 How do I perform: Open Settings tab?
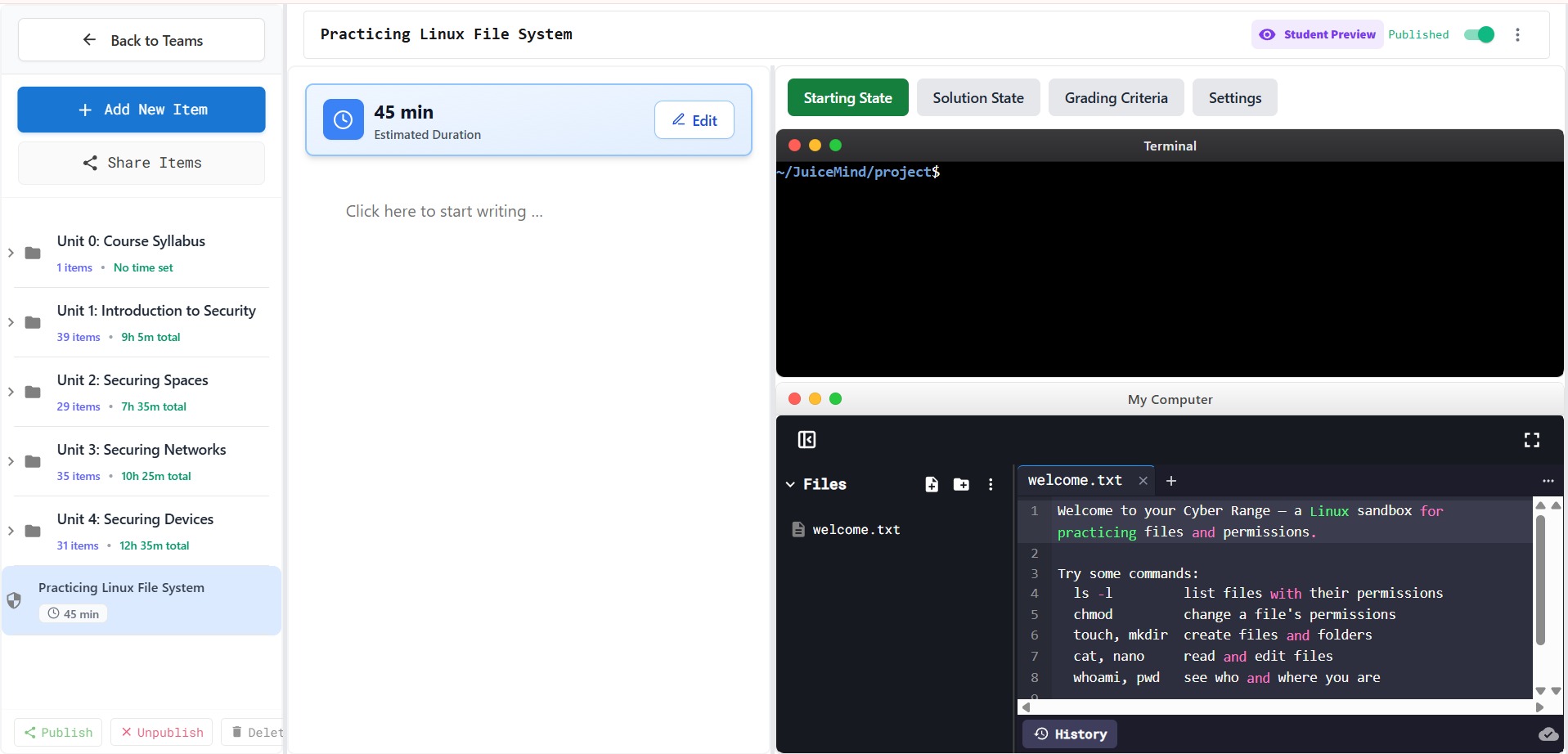(x=1234, y=97)
